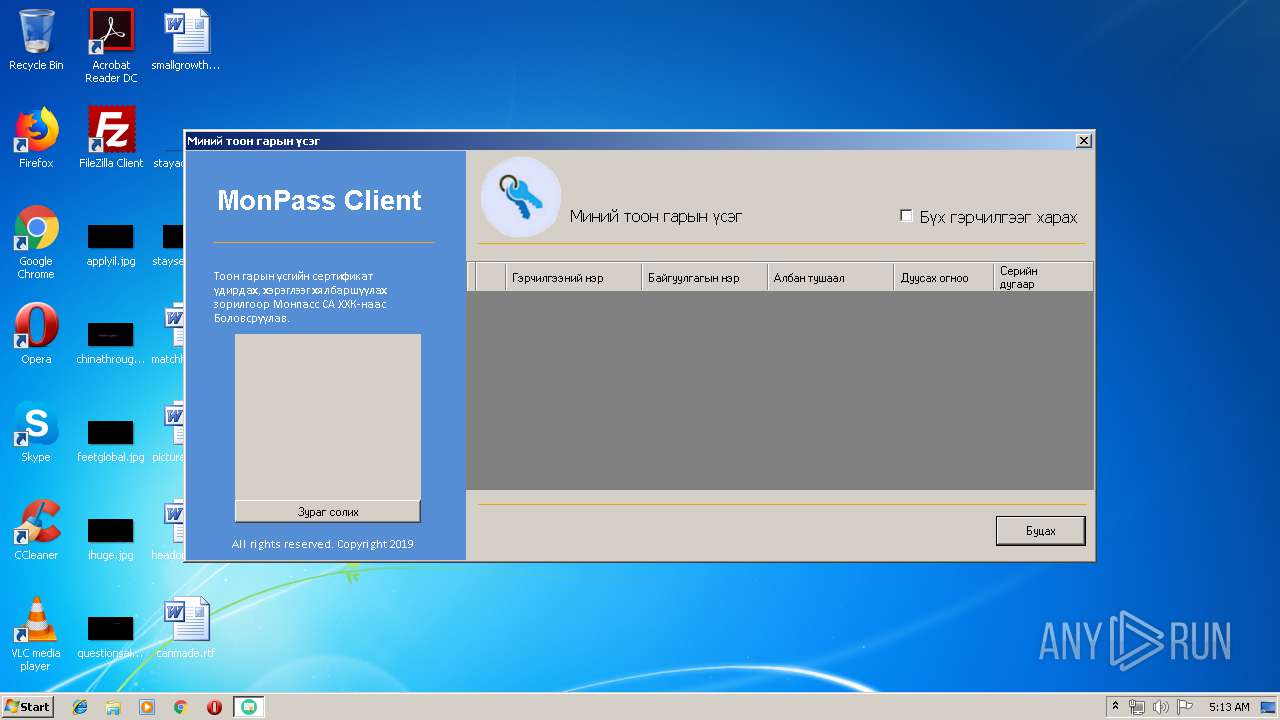Click the Зураг солих button
The image size is (1280, 720).
(327, 511)
